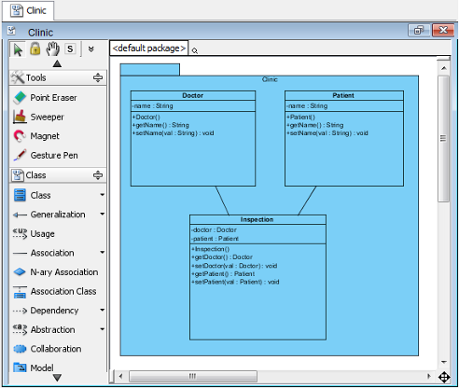
Task: Select the Patient name : String attribute
Action: coord(307,106)
